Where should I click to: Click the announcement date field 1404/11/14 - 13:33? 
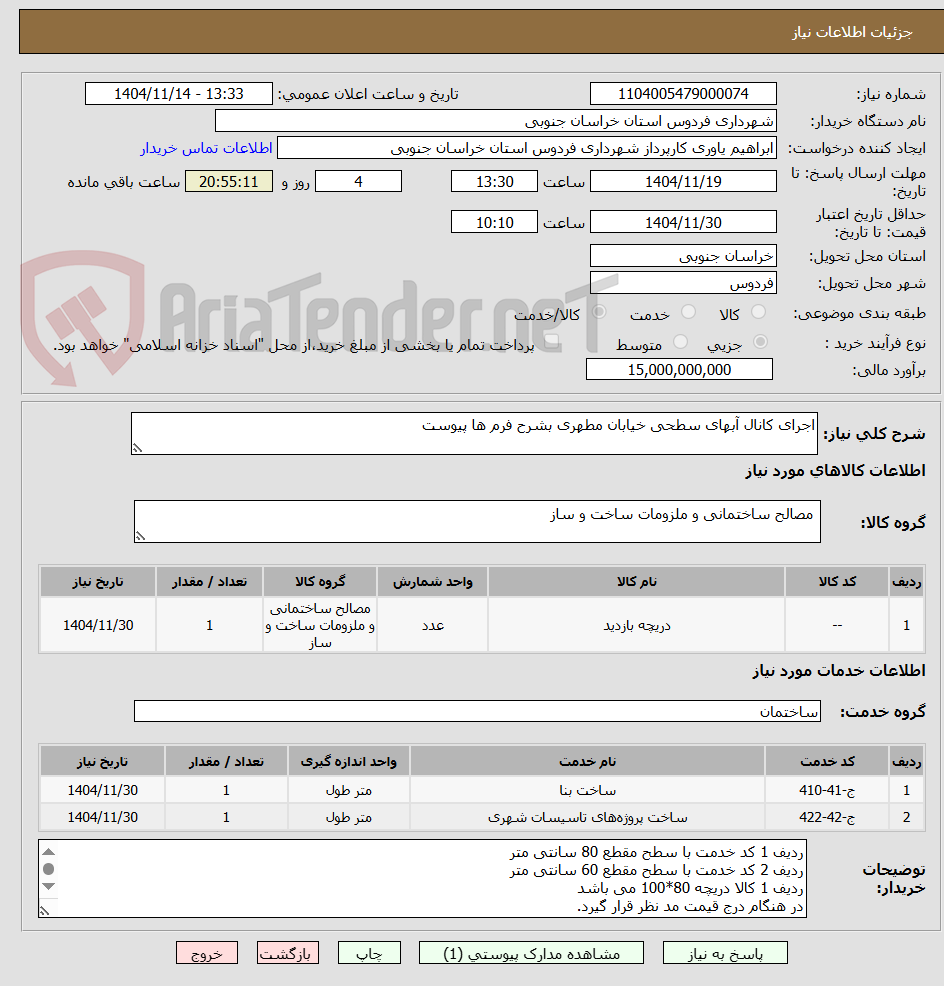click(179, 94)
